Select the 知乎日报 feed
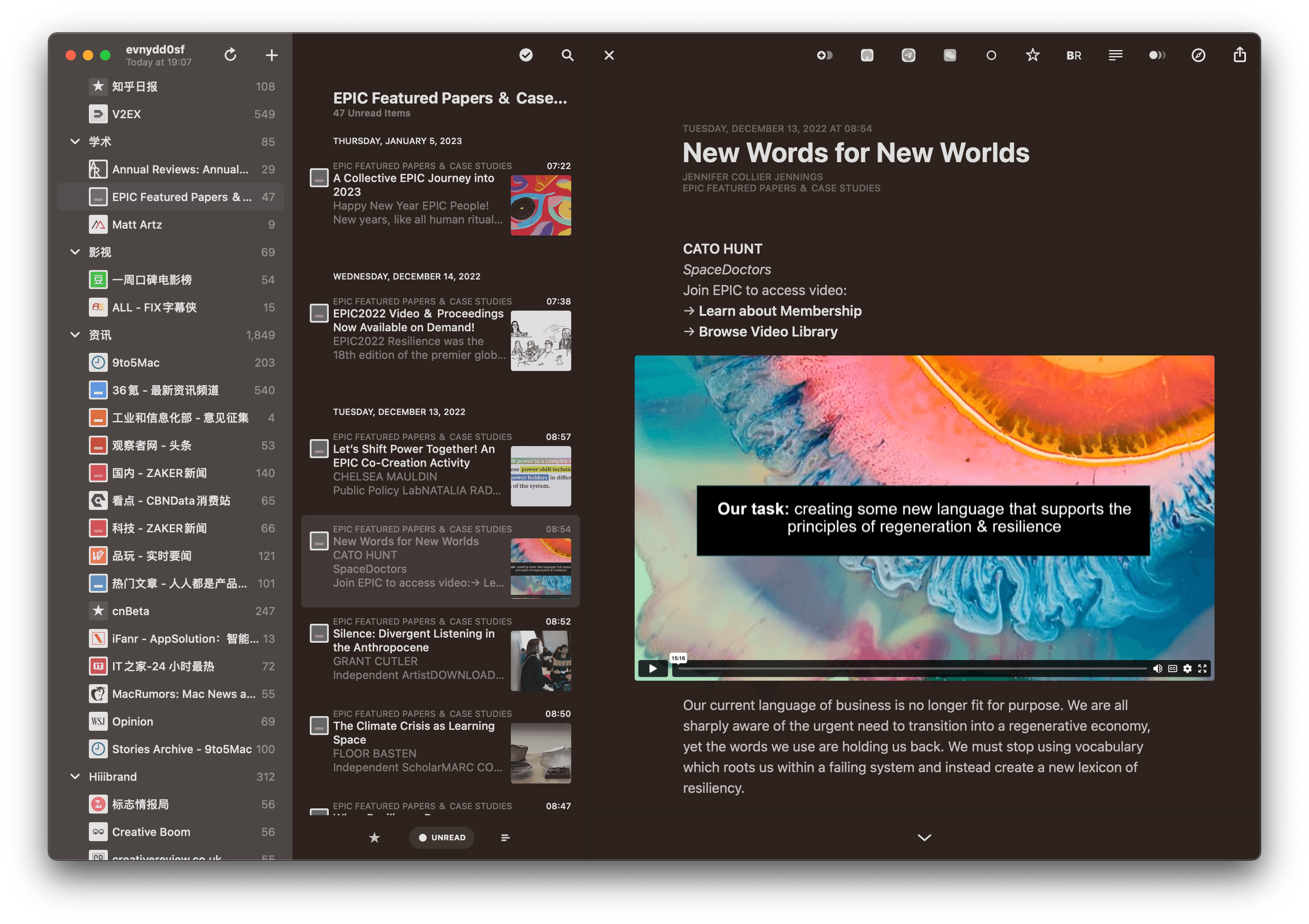 [x=170, y=86]
